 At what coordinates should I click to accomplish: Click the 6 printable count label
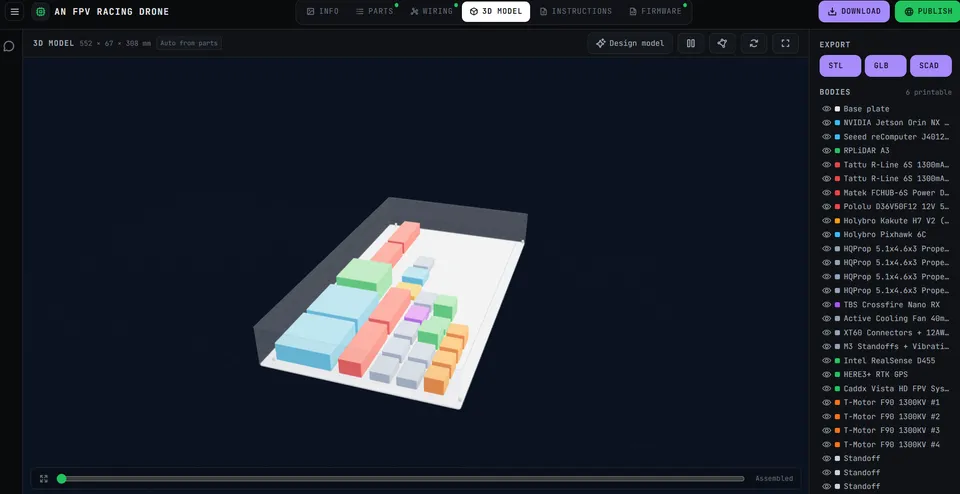coord(929,92)
